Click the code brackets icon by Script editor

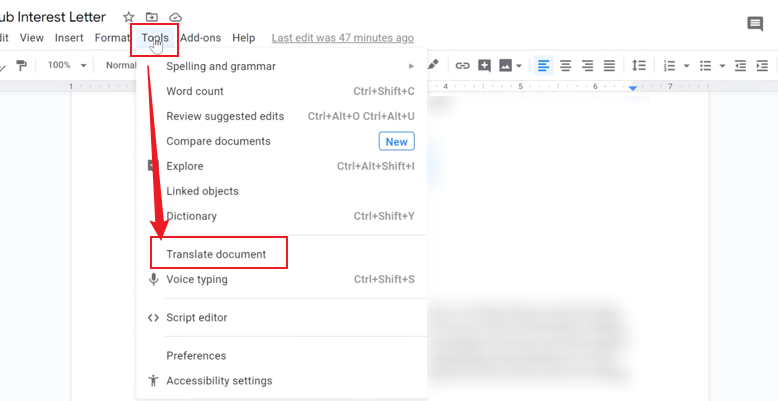(153, 318)
